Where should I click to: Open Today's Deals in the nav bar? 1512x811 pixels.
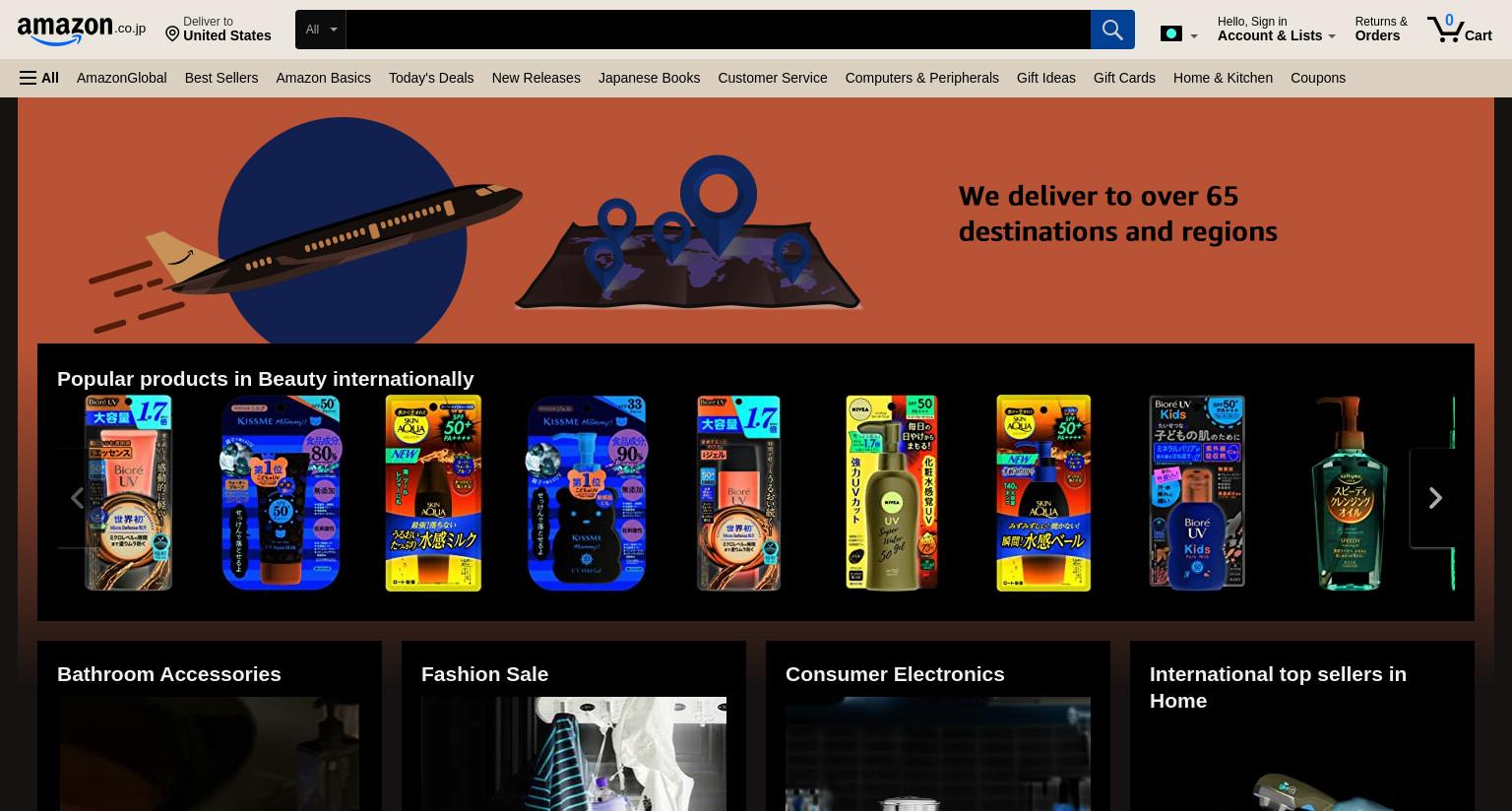(x=430, y=78)
